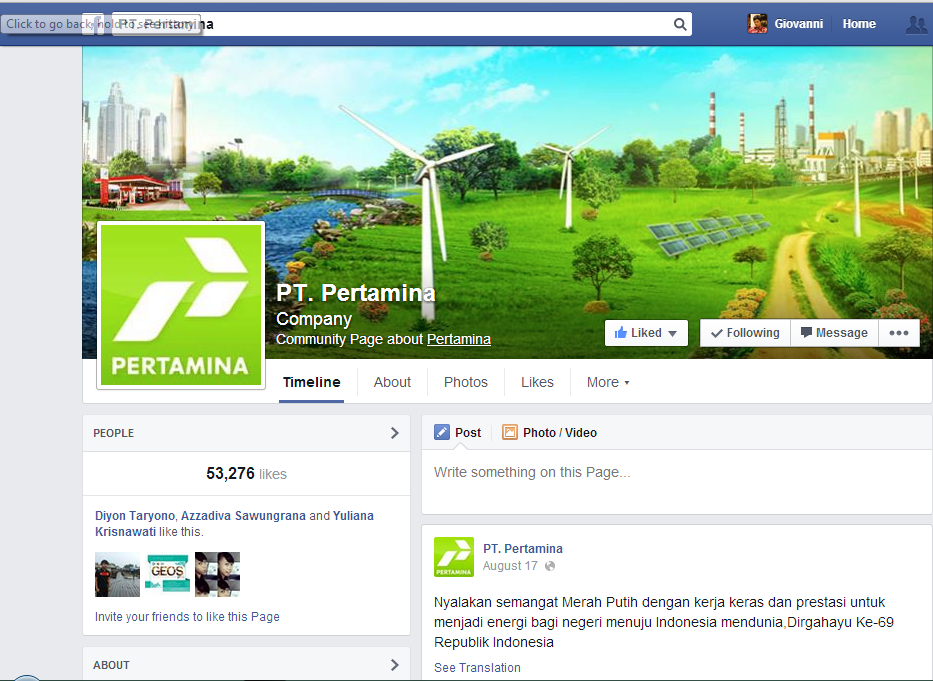Expand the More tab dropdown
The image size is (933, 681).
(x=608, y=382)
